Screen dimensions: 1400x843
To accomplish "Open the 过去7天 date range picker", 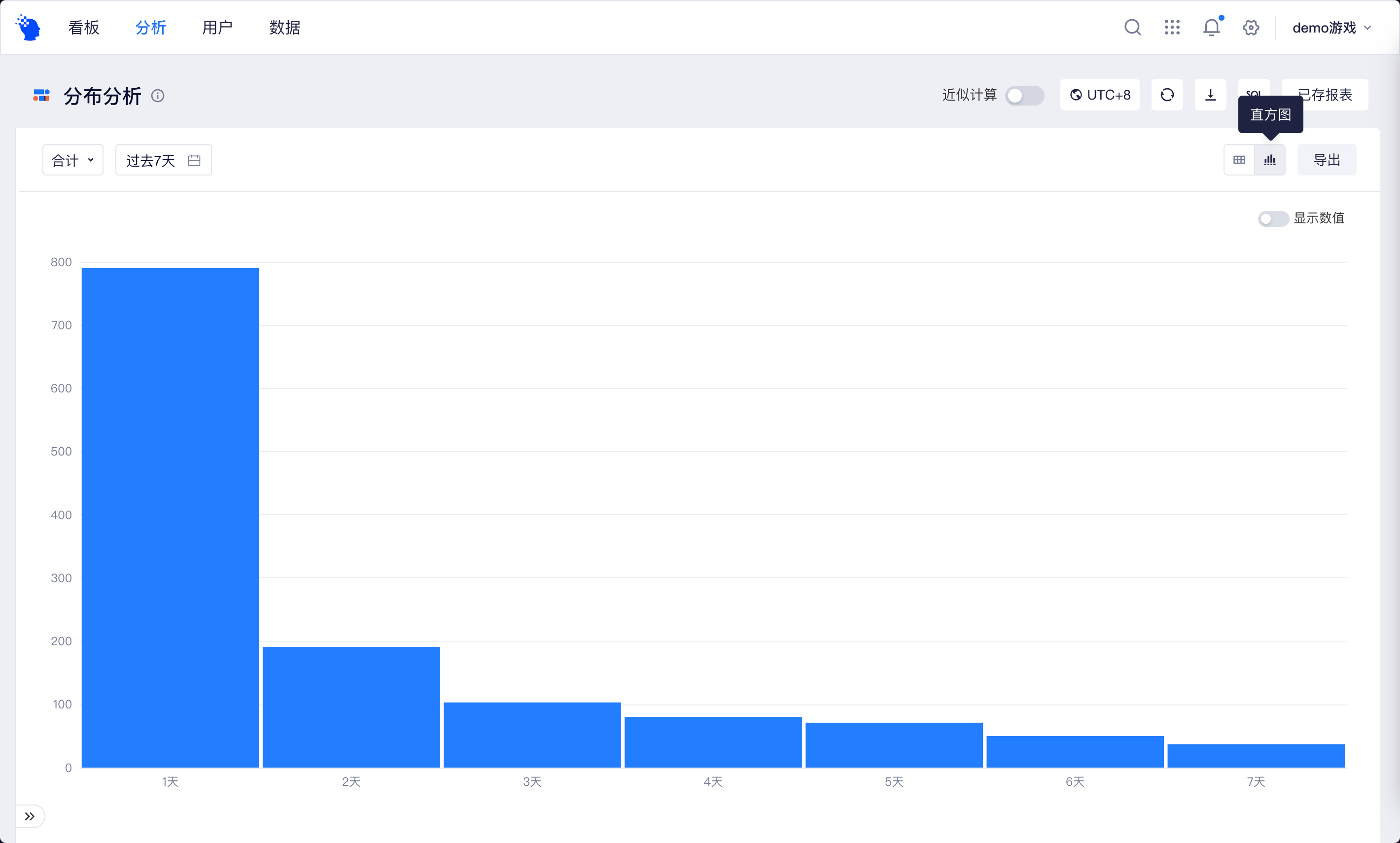I will pyautogui.click(x=163, y=160).
